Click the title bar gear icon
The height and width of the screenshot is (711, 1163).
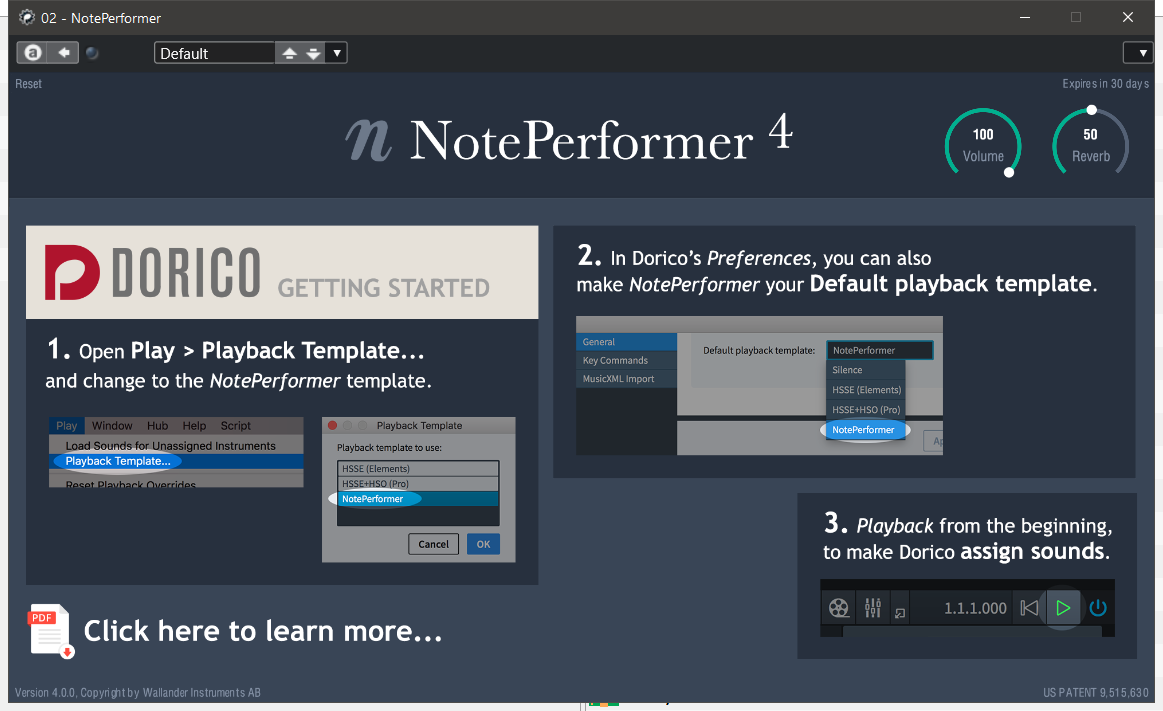27,17
